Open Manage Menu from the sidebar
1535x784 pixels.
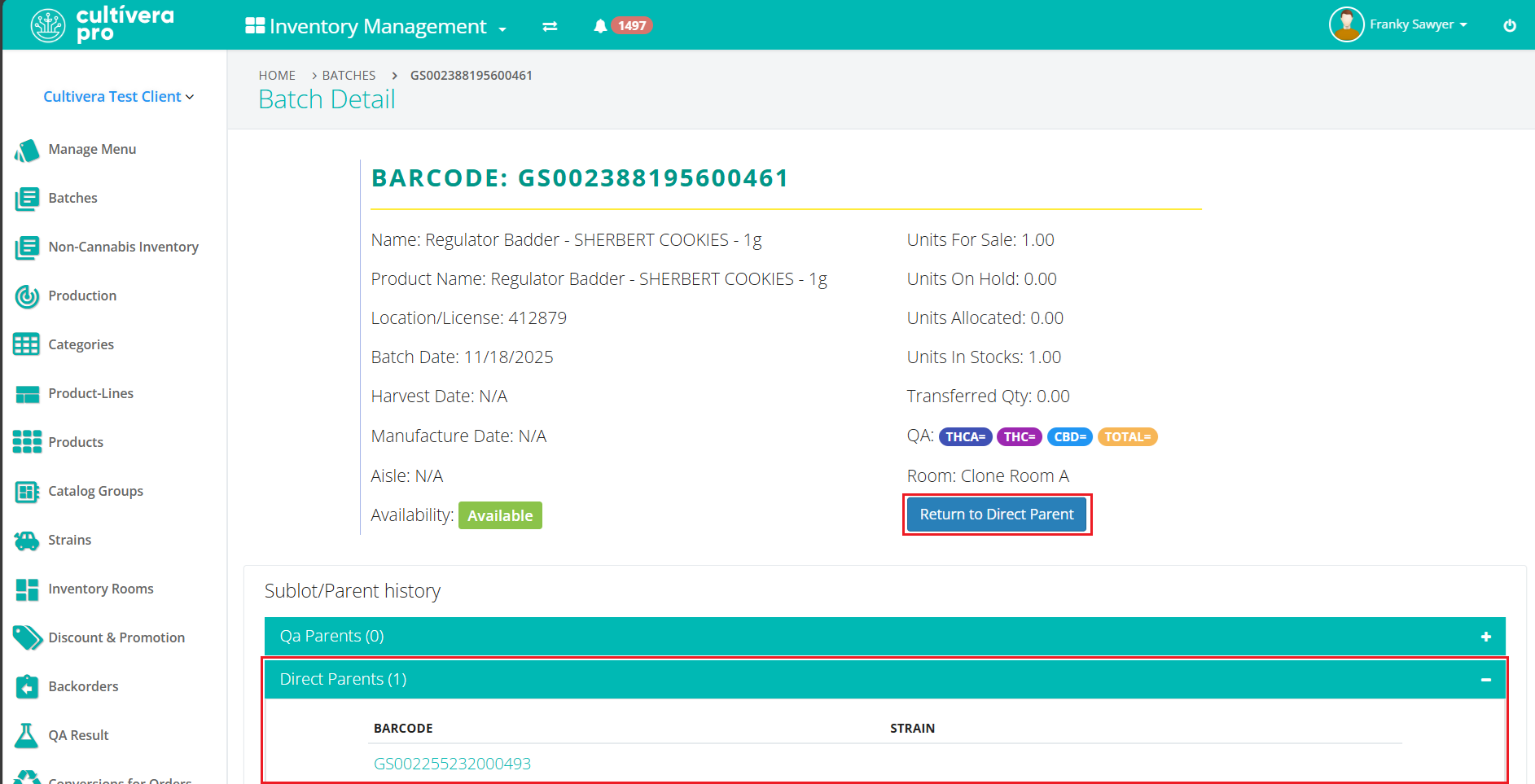tap(92, 150)
